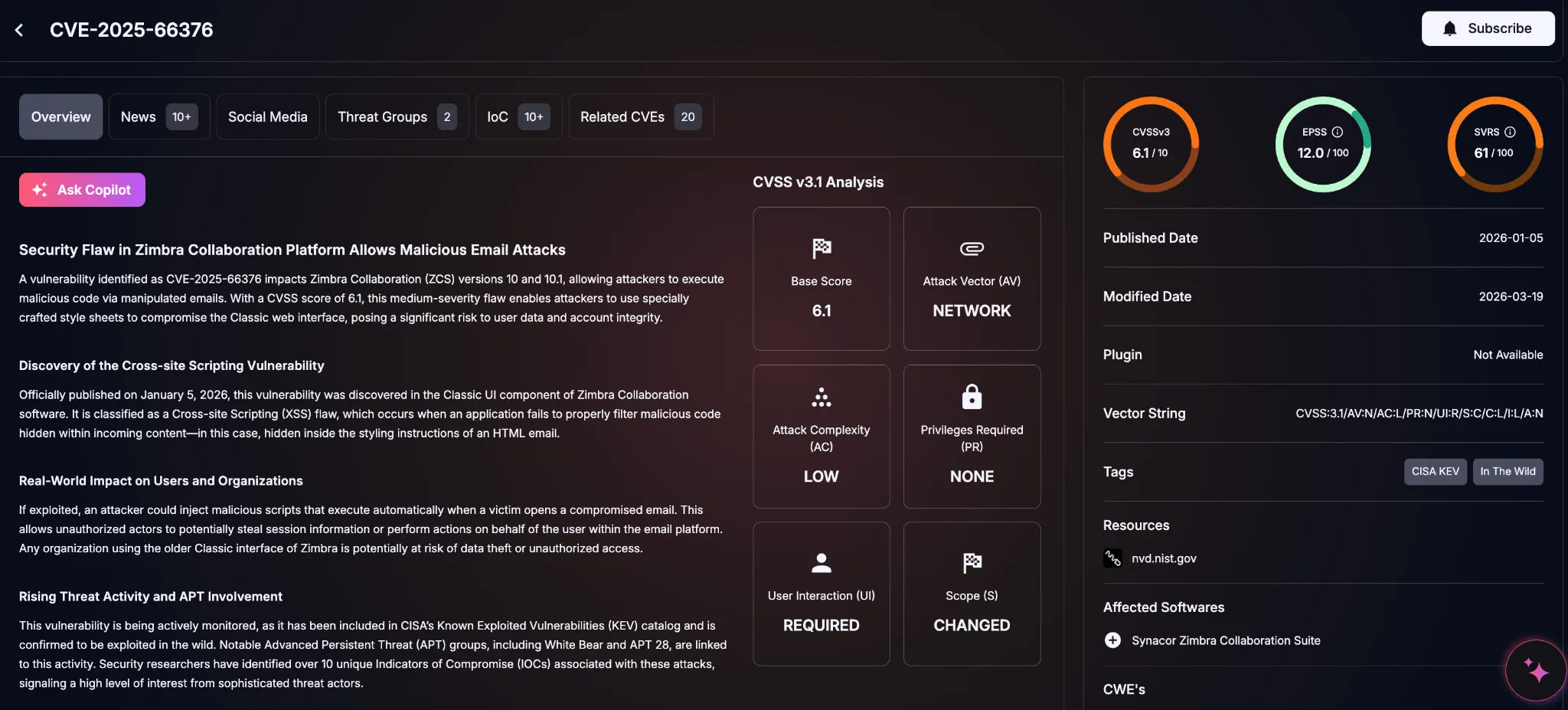
Task: Click heading Real-World Impact on Users and Organizations
Action: click(161, 481)
